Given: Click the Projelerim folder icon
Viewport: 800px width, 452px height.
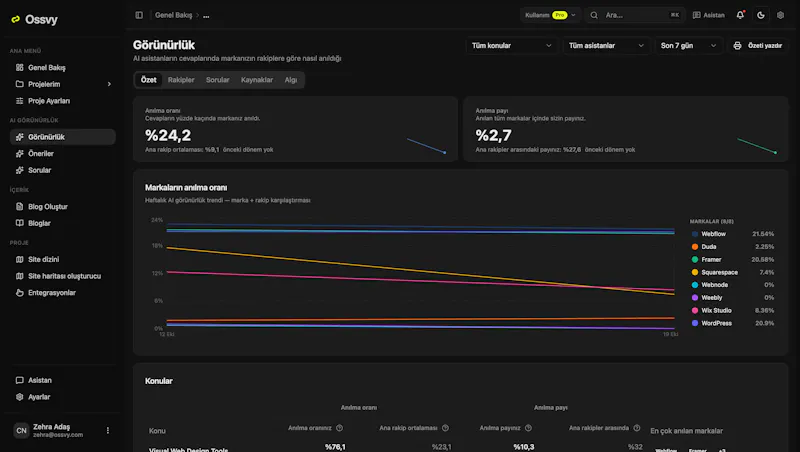Looking at the screenshot, I should [19, 84].
